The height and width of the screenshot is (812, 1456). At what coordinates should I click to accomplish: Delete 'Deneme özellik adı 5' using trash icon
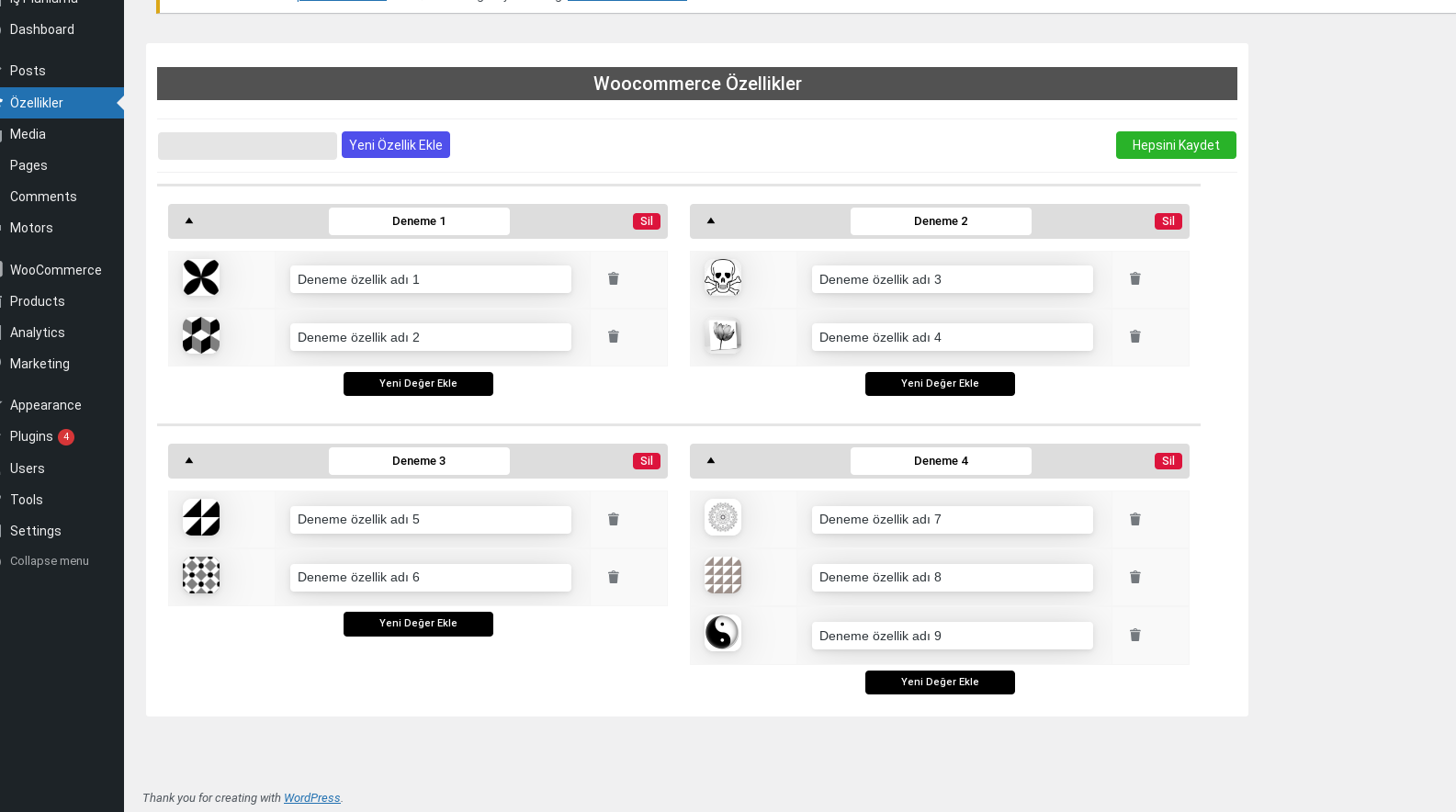pos(614,519)
